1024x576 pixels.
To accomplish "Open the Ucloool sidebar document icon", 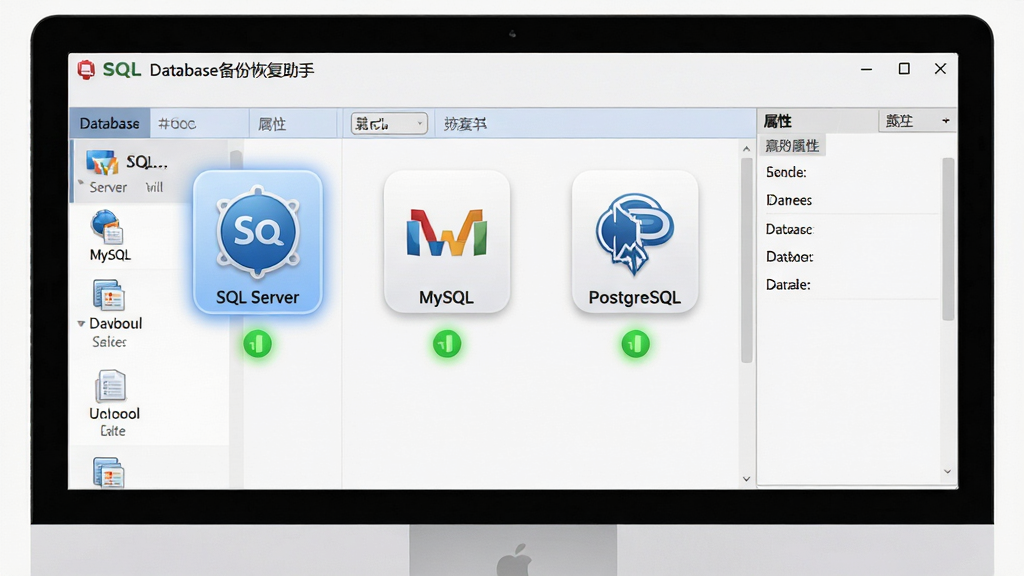I will pyautogui.click(x=110, y=386).
